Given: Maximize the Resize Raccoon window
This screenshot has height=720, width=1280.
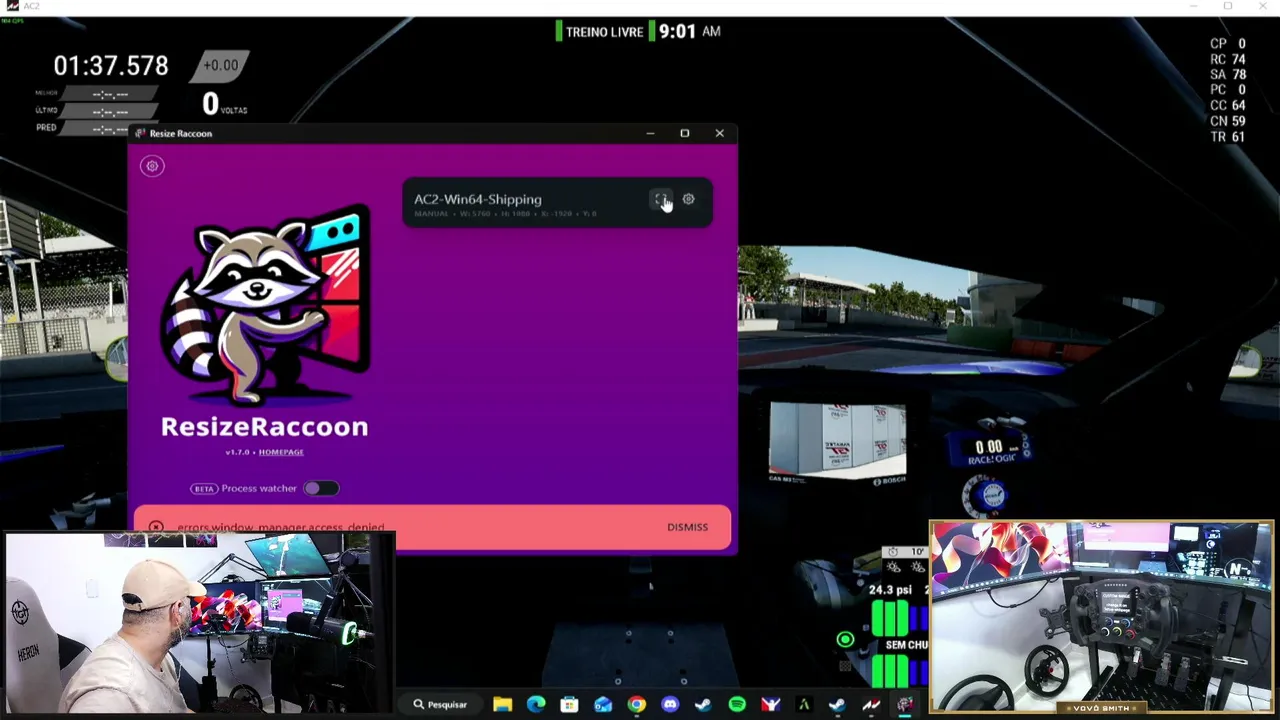Looking at the screenshot, I should pos(685,133).
